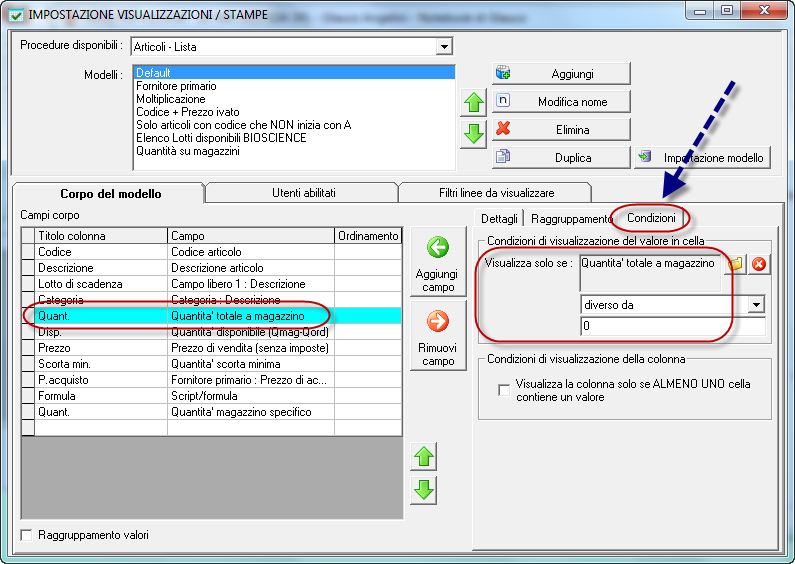
Task: Click the Ordinamento column header
Action: tap(368, 236)
